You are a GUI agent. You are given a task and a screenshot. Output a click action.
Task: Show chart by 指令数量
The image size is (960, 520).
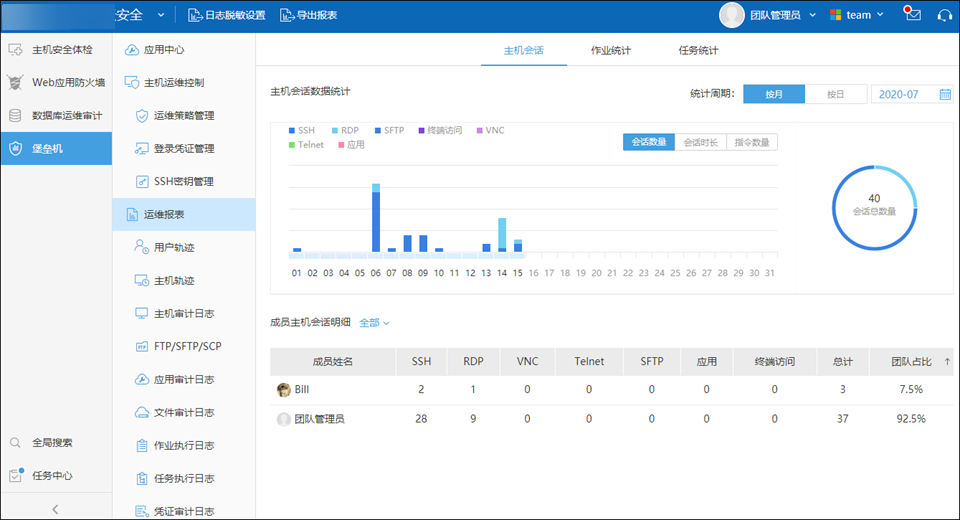752,142
